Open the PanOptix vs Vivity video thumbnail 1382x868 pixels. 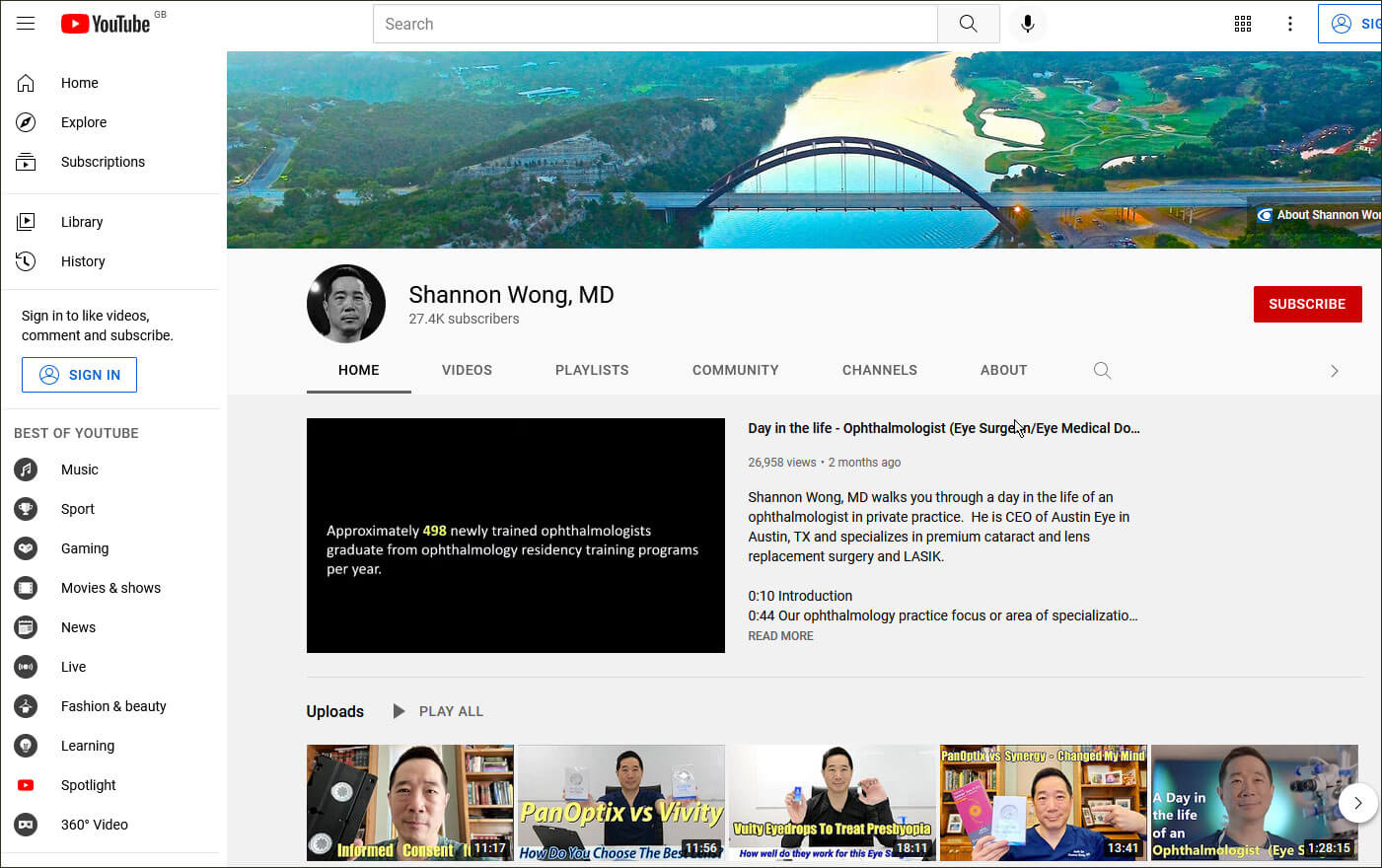(x=620, y=802)
